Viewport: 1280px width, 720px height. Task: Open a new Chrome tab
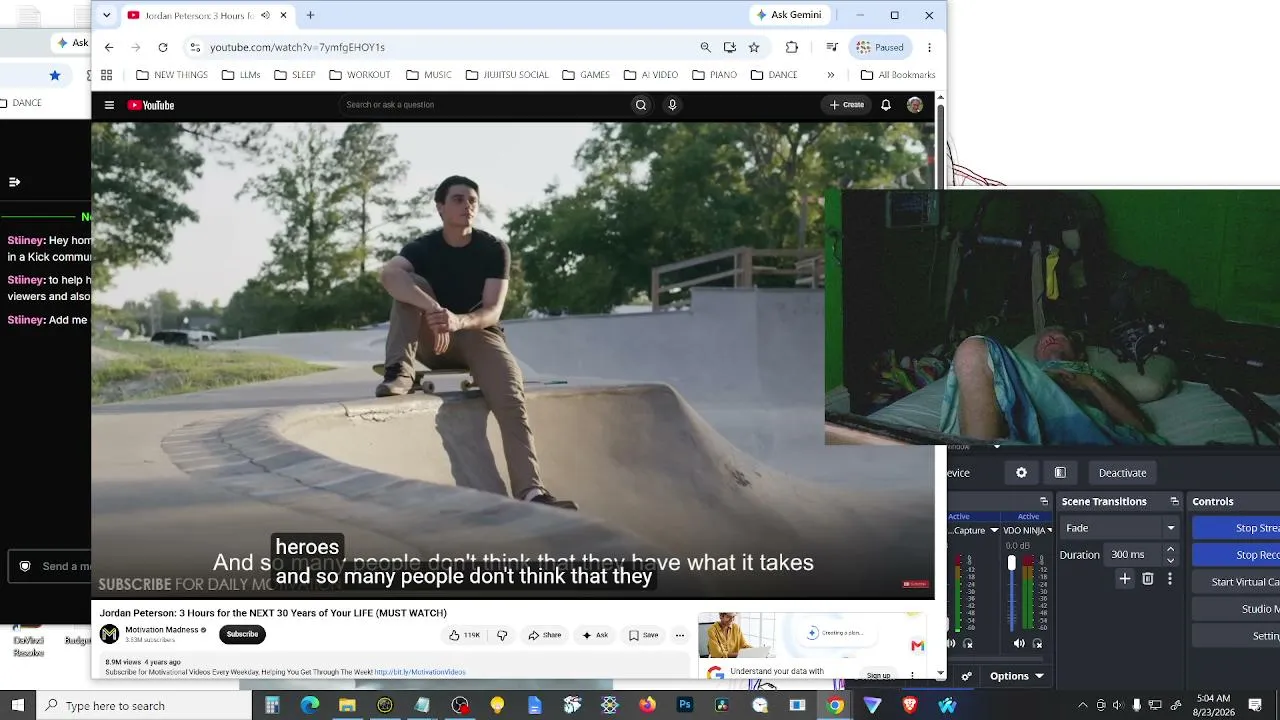click(310, 15)
